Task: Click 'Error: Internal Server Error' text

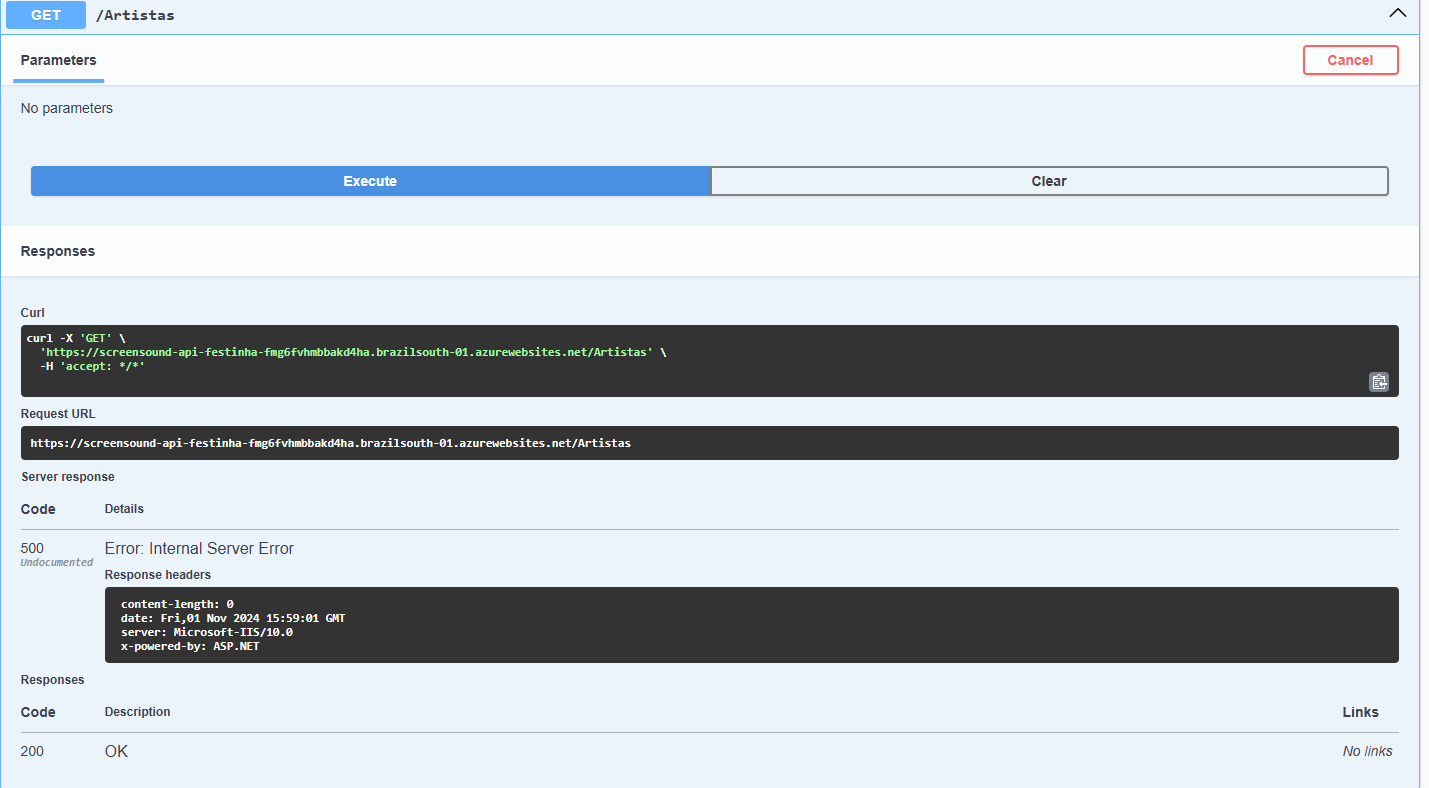Action: [x=199, y=548]
